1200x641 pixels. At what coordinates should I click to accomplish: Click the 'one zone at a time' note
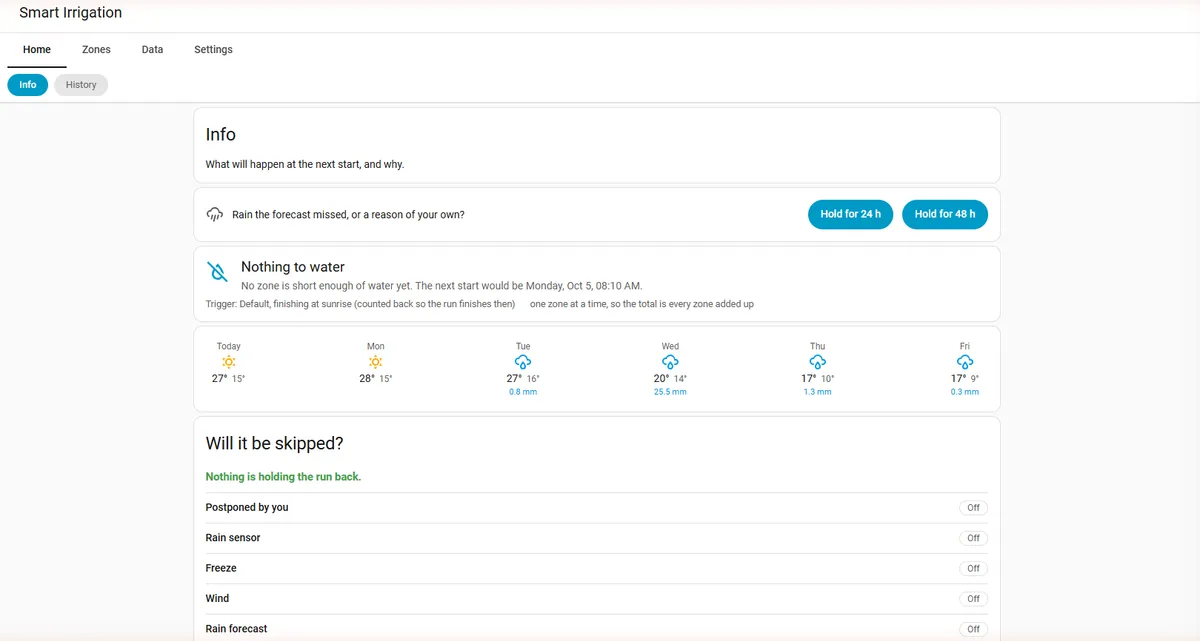(x=642, y=304)
